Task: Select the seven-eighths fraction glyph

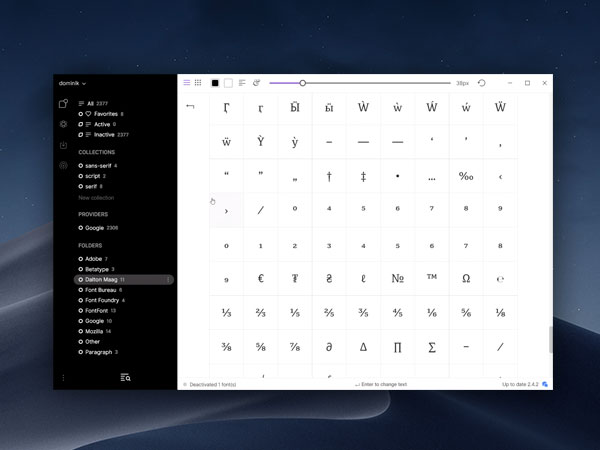Action: coord(295,347)
